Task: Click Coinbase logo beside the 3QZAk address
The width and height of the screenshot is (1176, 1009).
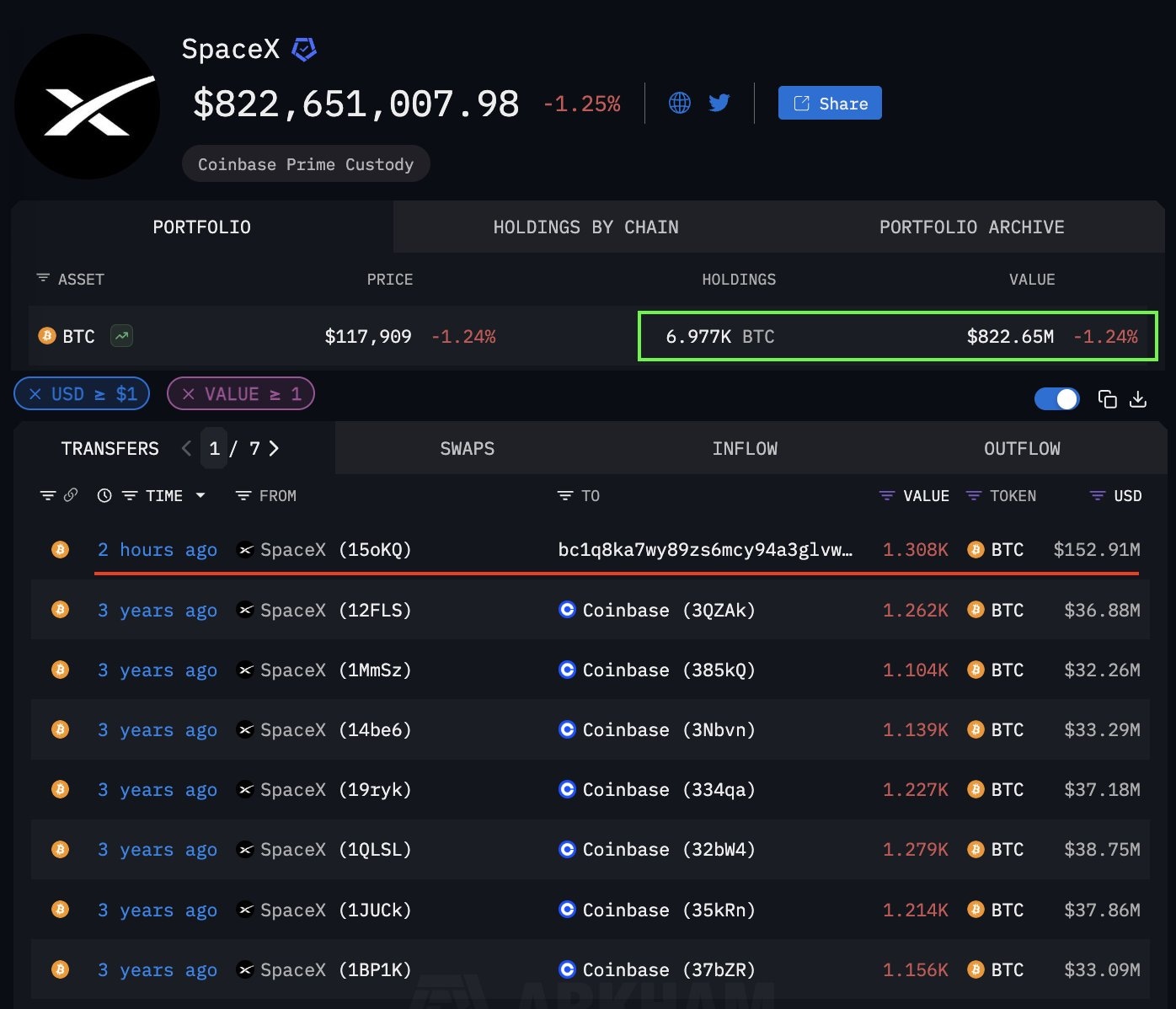Action: 568,609
